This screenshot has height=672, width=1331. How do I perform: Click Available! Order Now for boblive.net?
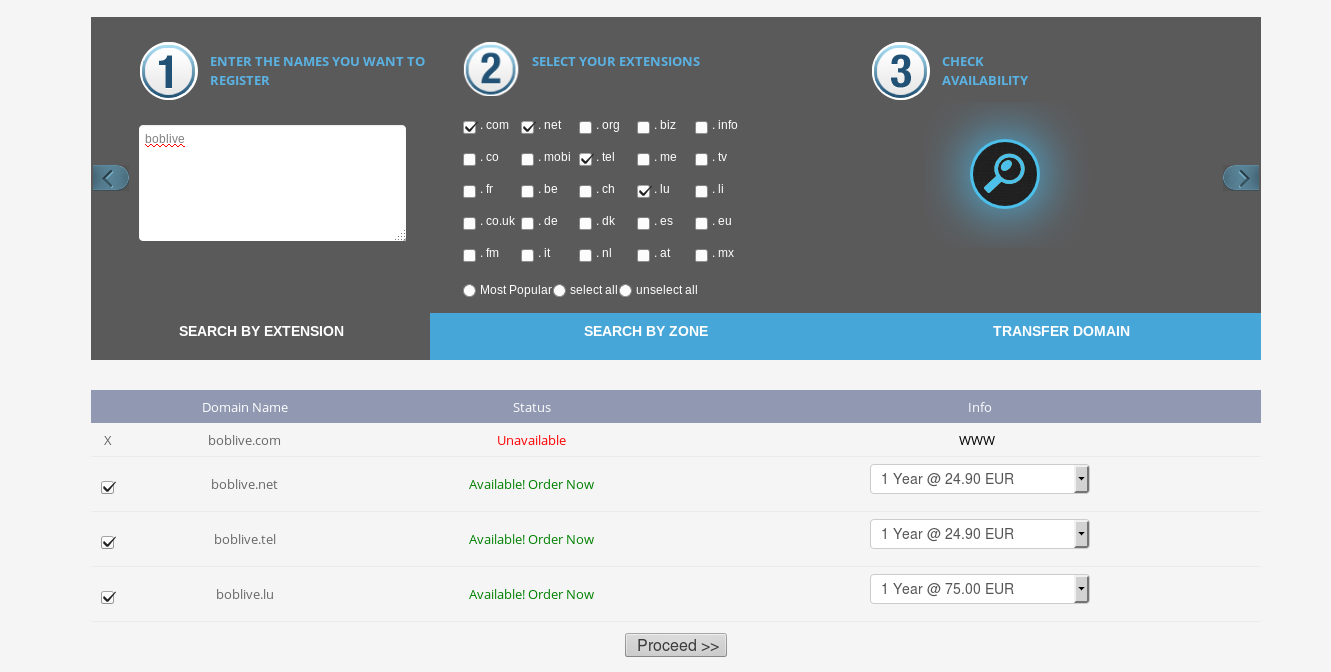pyautogui.click(x=532, y=484)
